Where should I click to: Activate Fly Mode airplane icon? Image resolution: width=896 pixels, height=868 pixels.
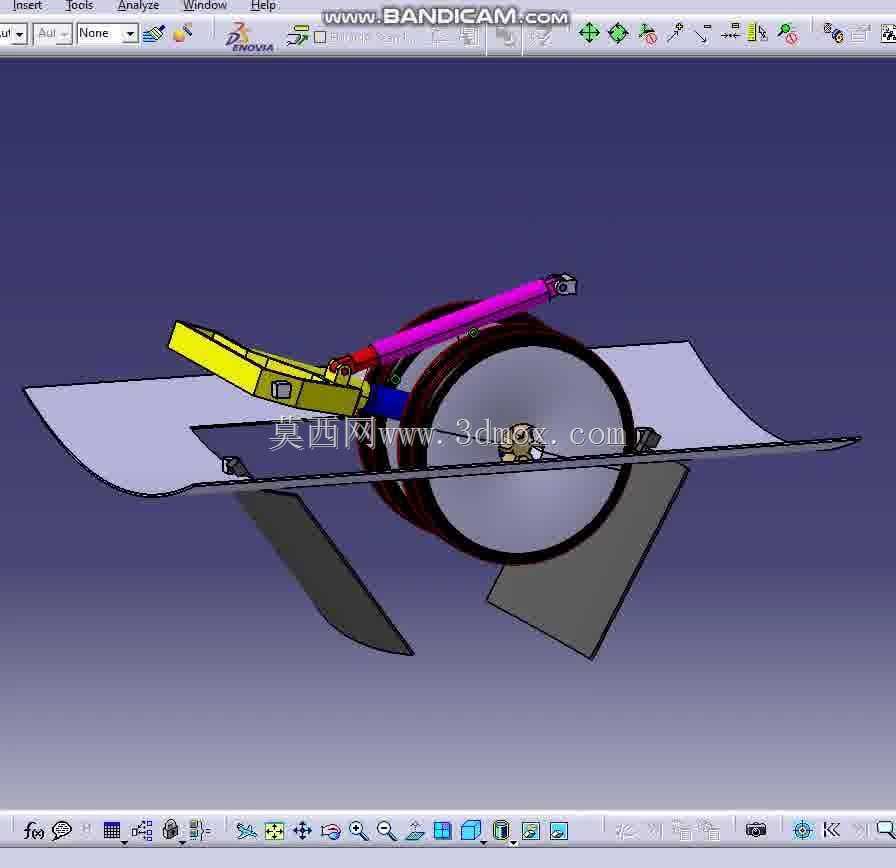tap(246, 830)
